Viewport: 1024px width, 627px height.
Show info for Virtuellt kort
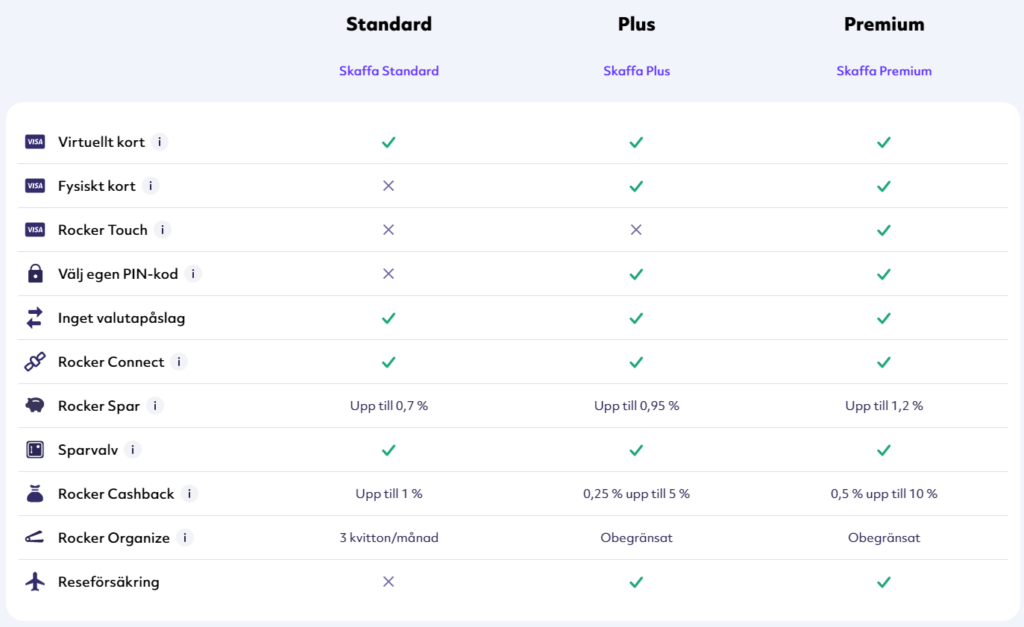pos(159,142)
